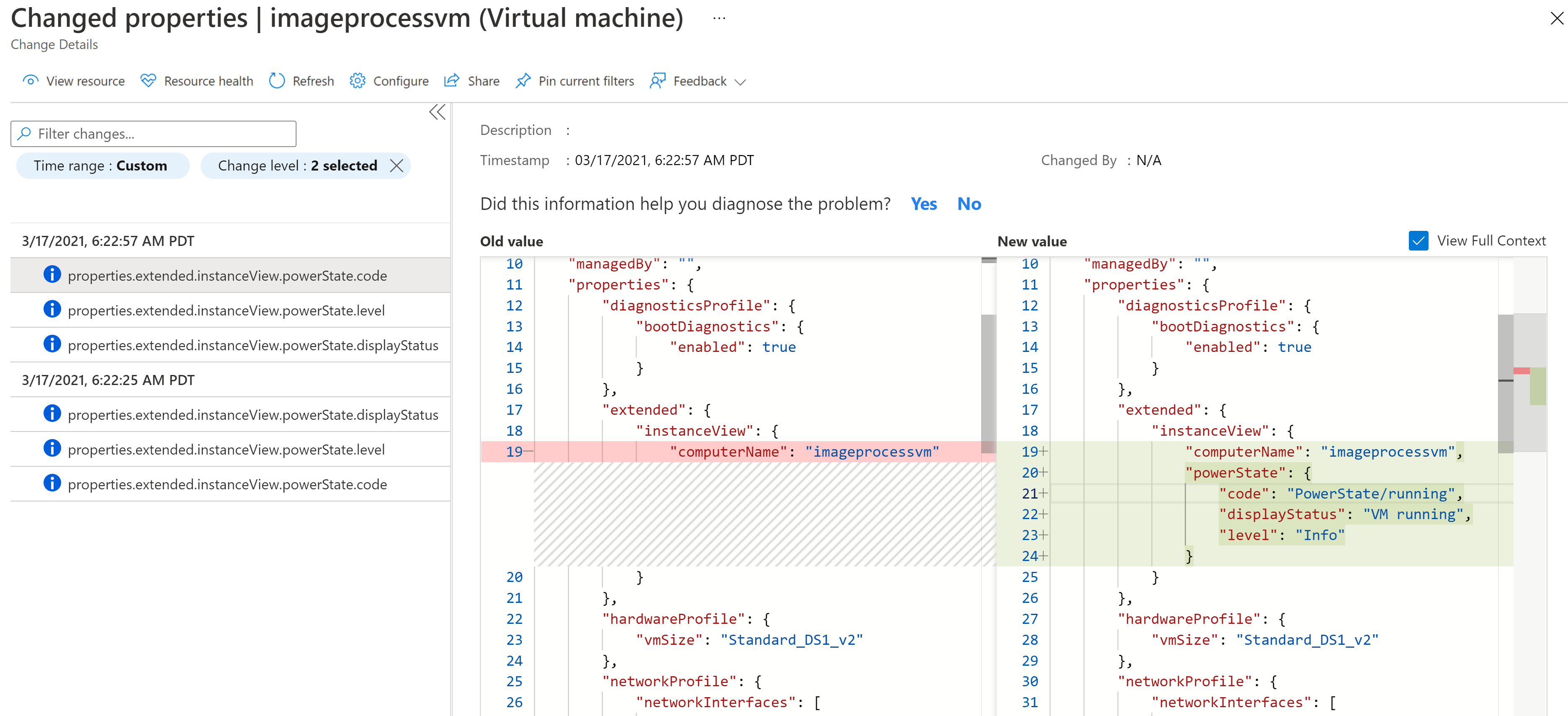This screenshot has height=716, width=1568.
Task: Remove the Change level filter tag
Action: click(x=398, y=165)
